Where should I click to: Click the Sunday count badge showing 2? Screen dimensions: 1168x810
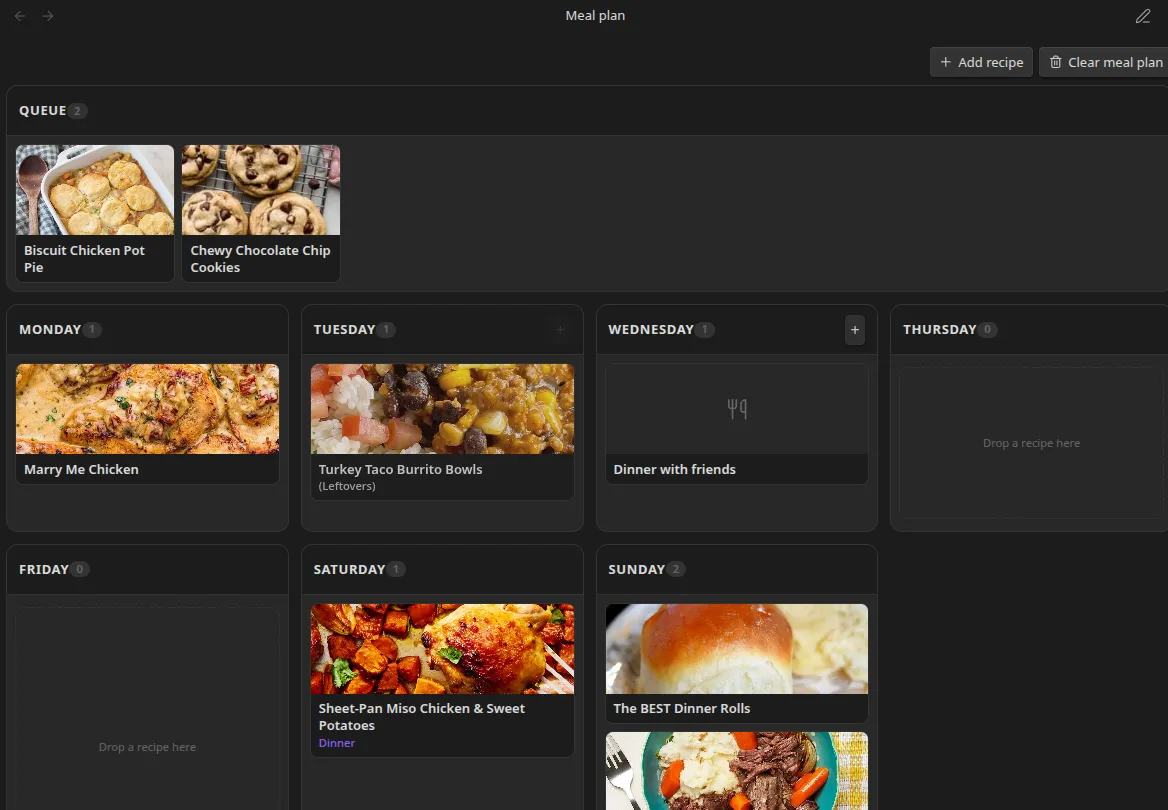(x=676, y=569)
